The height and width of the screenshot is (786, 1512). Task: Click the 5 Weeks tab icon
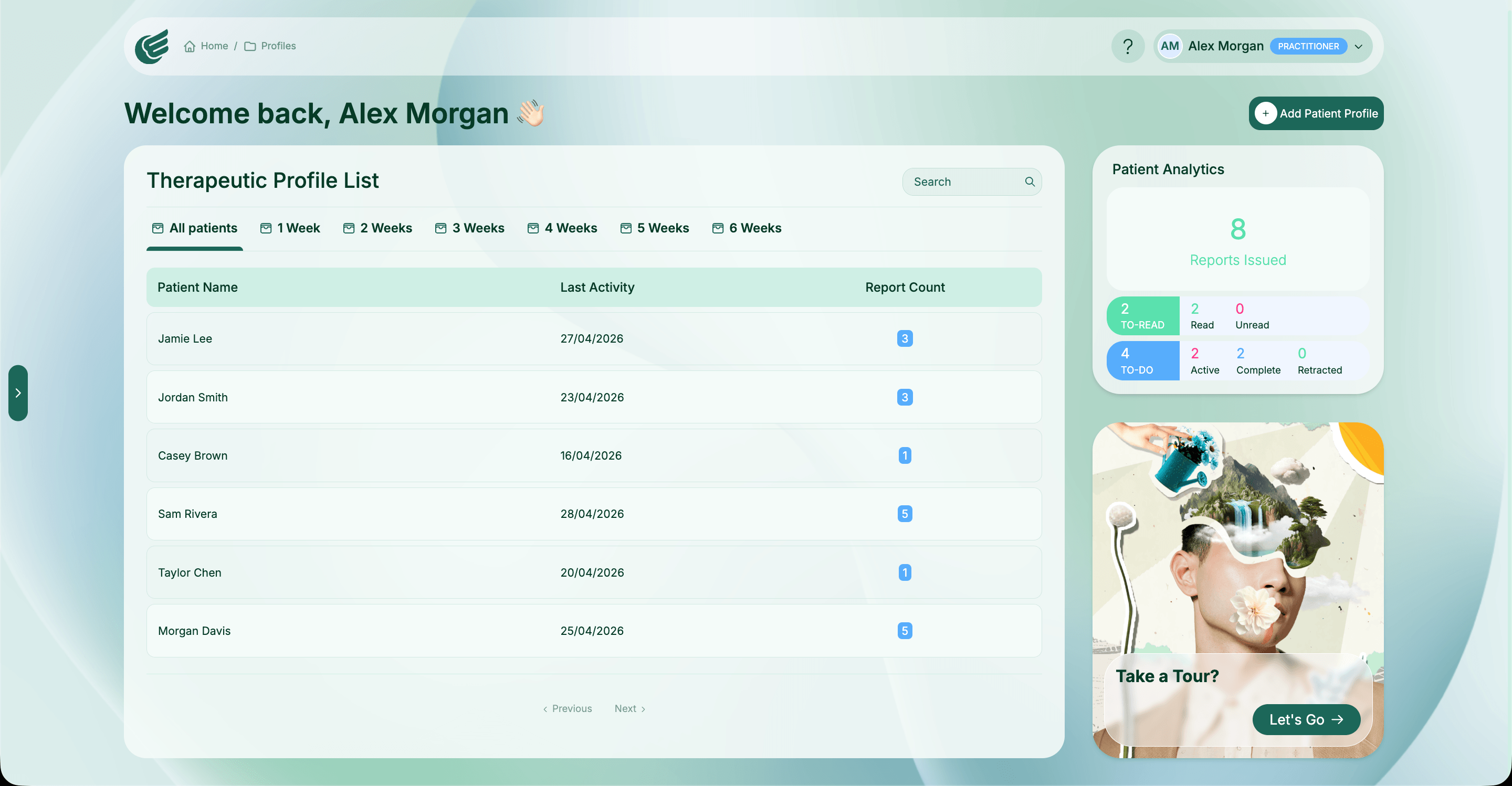coord(626,228)
